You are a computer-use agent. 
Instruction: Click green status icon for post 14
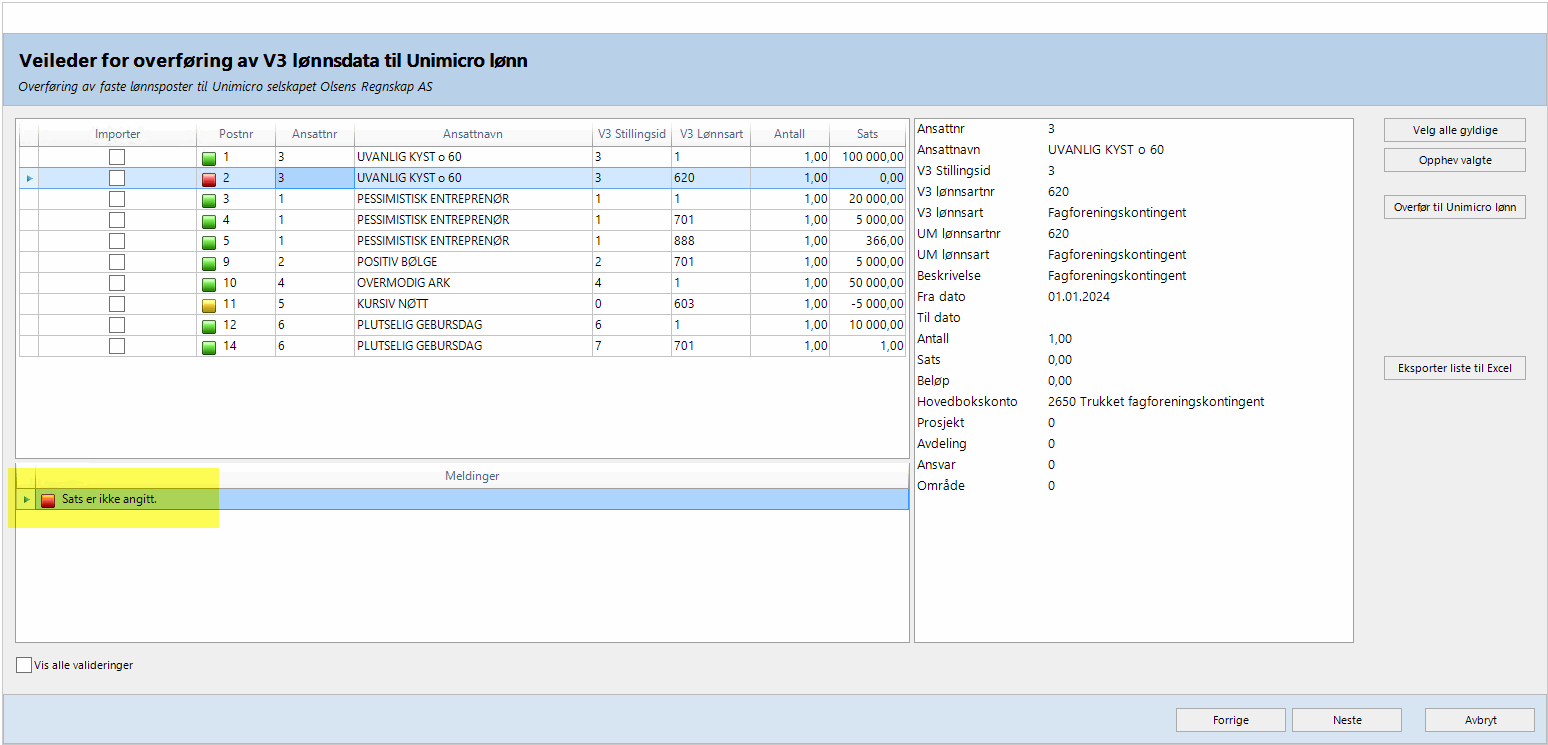(209, 346)
